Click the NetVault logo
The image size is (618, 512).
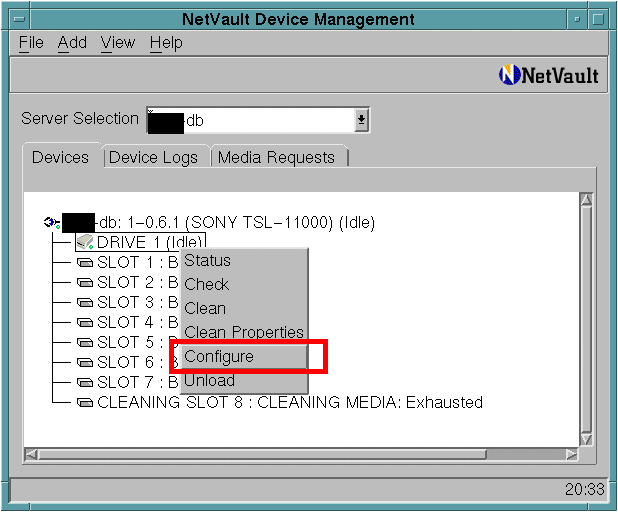click(x=549, y=75)
